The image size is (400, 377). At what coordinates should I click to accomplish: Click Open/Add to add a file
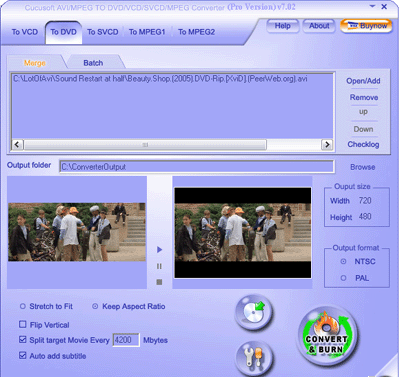coord(363,81)
